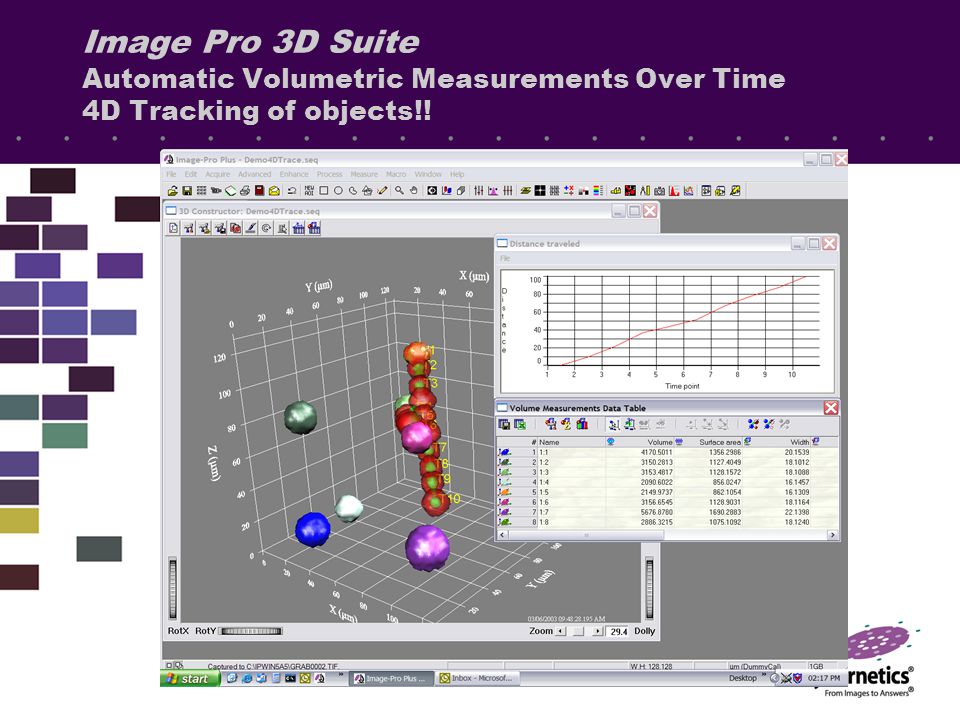Click data table scrollbar left arrow
Image resolution: width=960 pixels, height=720 pixels.
tap(503, 534)
